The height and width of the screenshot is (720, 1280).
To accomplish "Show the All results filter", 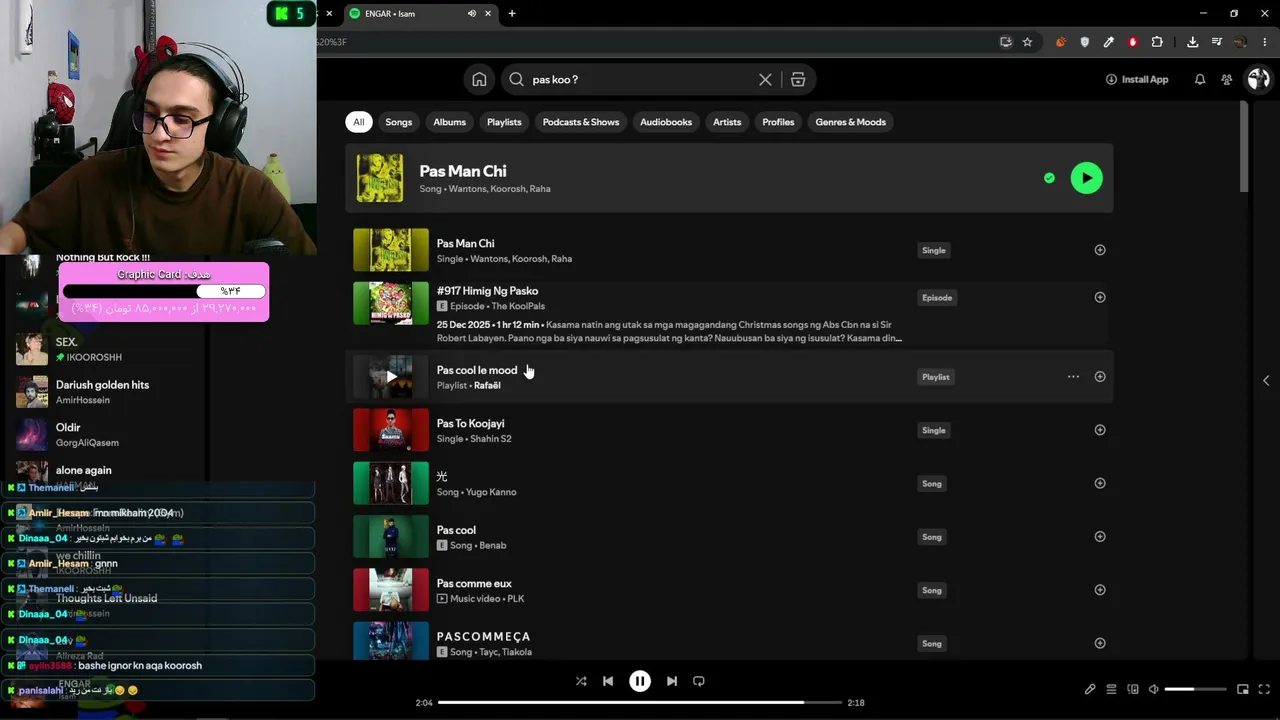I will pos(358,122).
